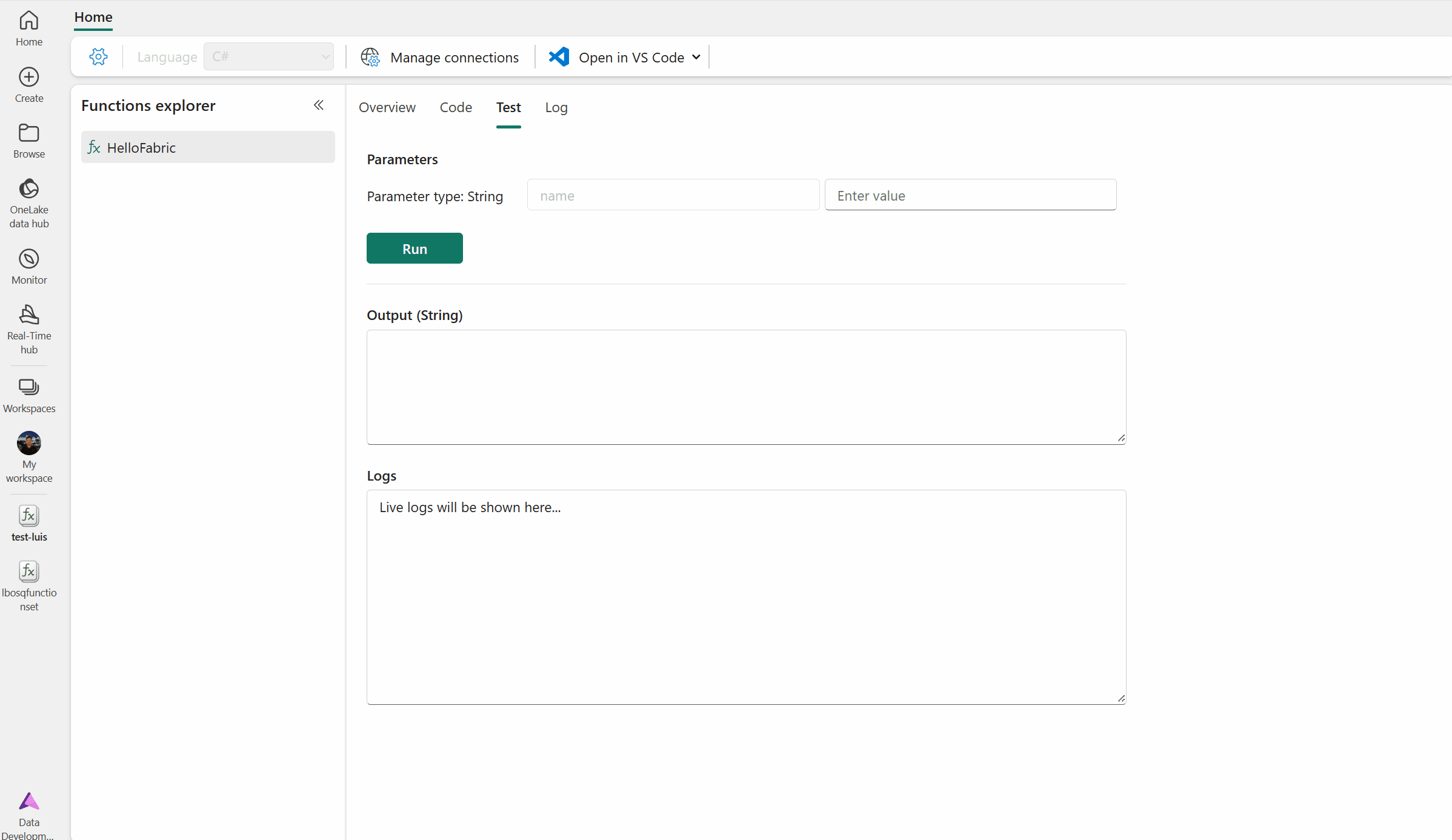Screen dimensions: 1452x840
Task: Click the Create plus icon
Action: pyautogui.click(x=29, y=77)
